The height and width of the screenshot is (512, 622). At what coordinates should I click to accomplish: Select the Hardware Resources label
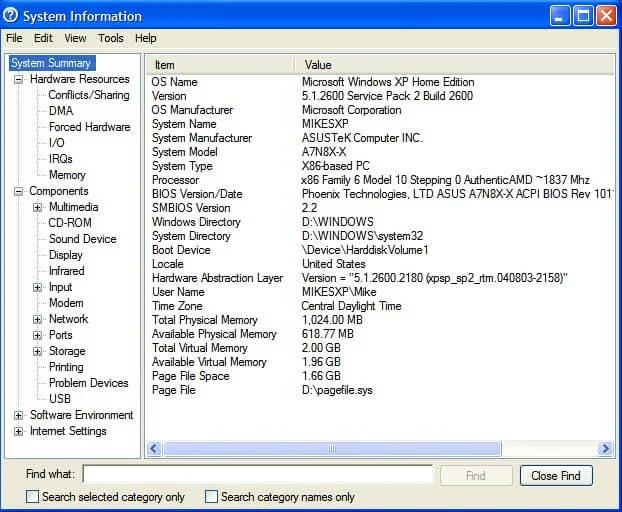click(80, 79)
